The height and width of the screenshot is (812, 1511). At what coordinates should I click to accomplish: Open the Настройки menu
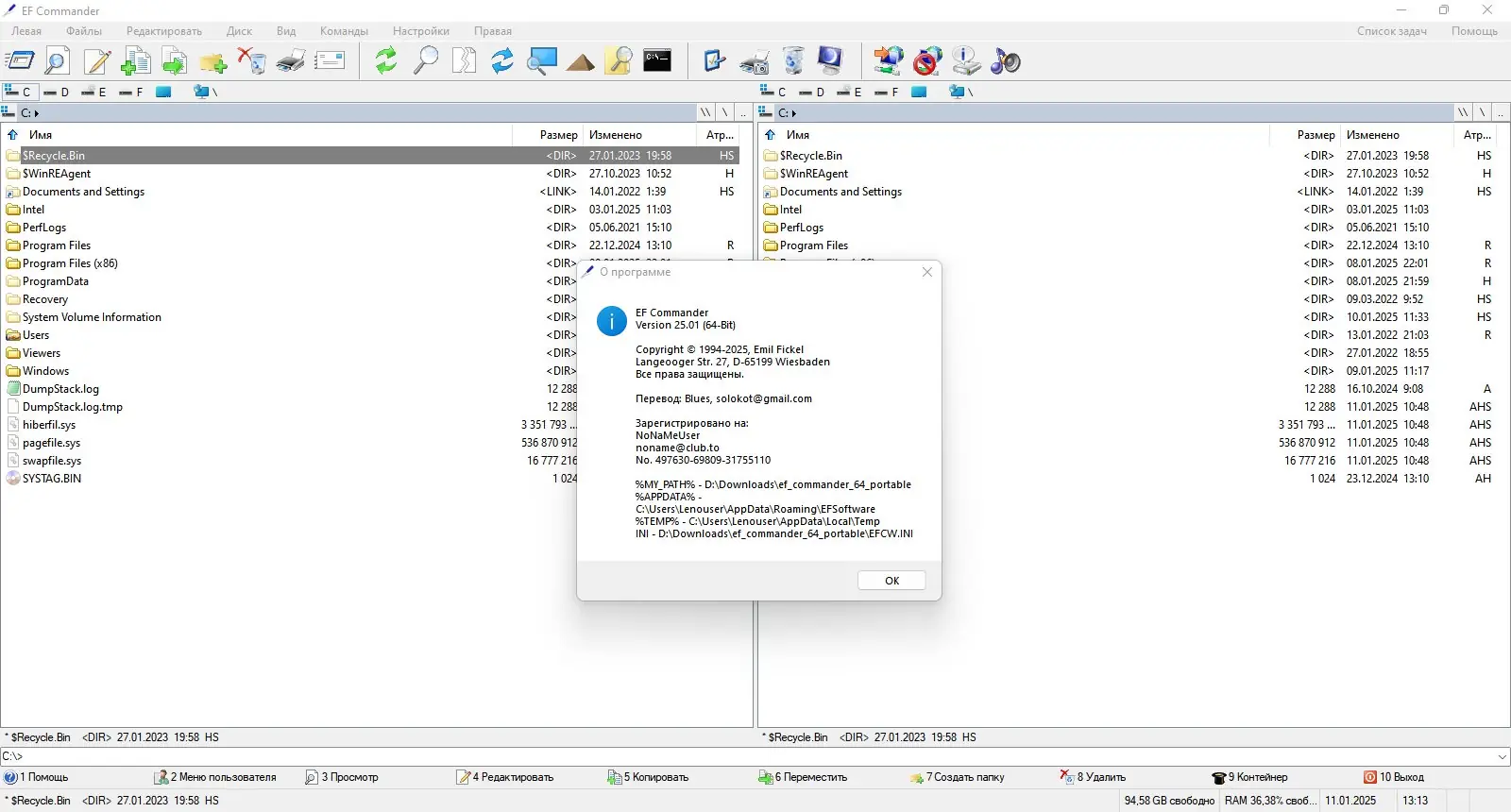(x=421, y=31)
